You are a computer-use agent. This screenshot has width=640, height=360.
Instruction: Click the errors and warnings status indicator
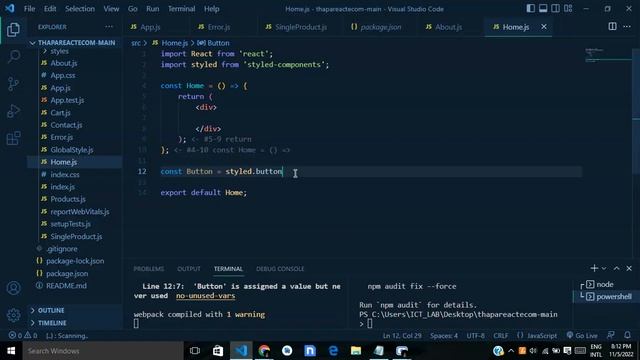[x=23, y=336]
